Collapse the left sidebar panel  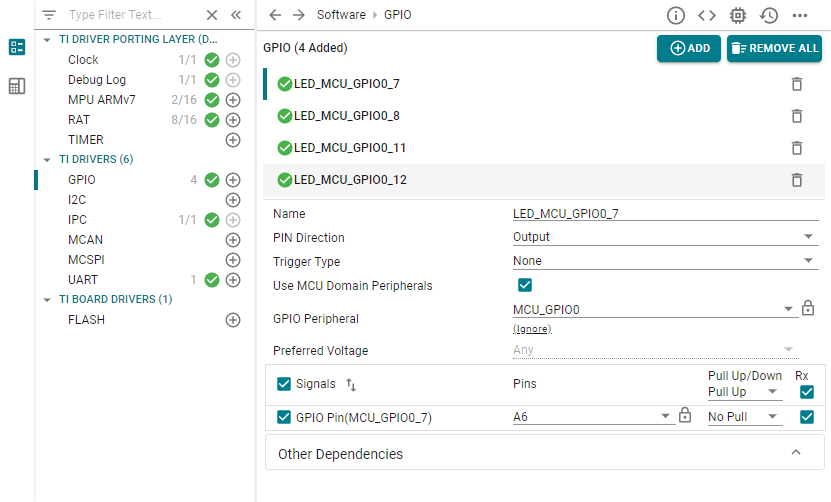(x=236, y=15)
